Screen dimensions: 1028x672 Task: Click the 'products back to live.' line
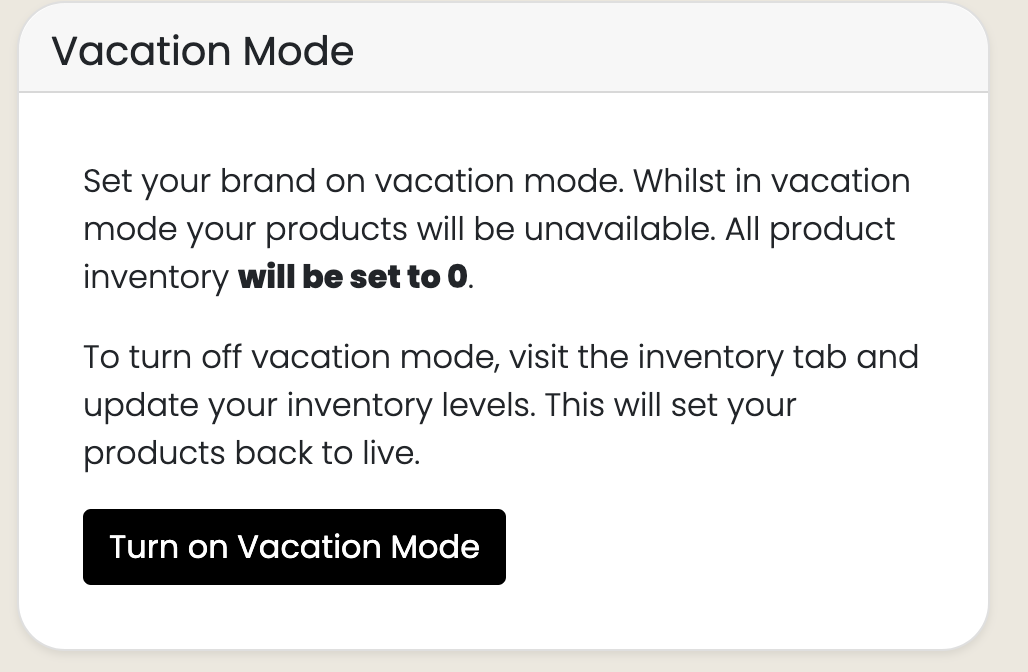pos(252,453)
